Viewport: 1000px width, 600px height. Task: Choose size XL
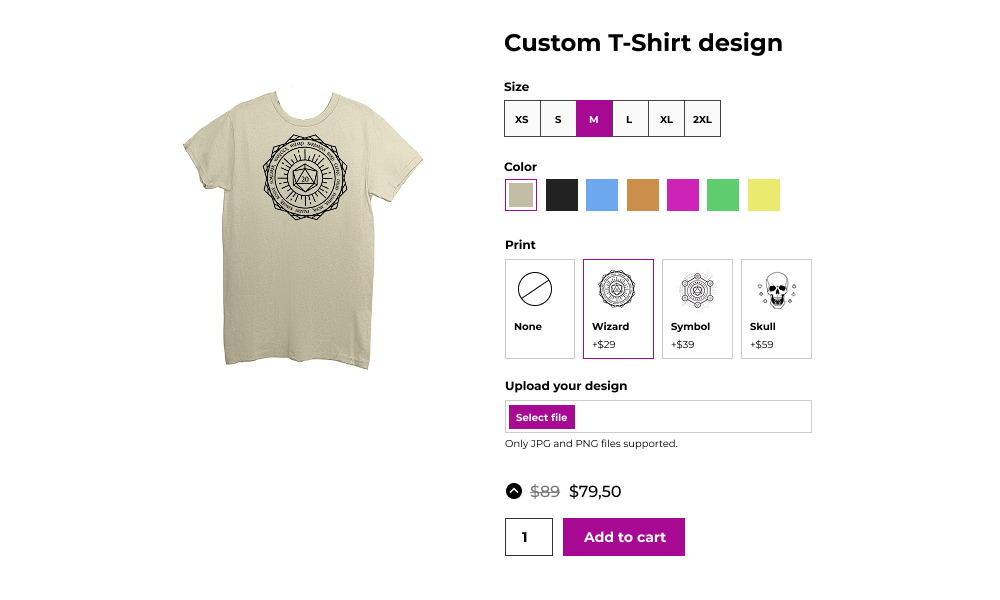(666, 119)
